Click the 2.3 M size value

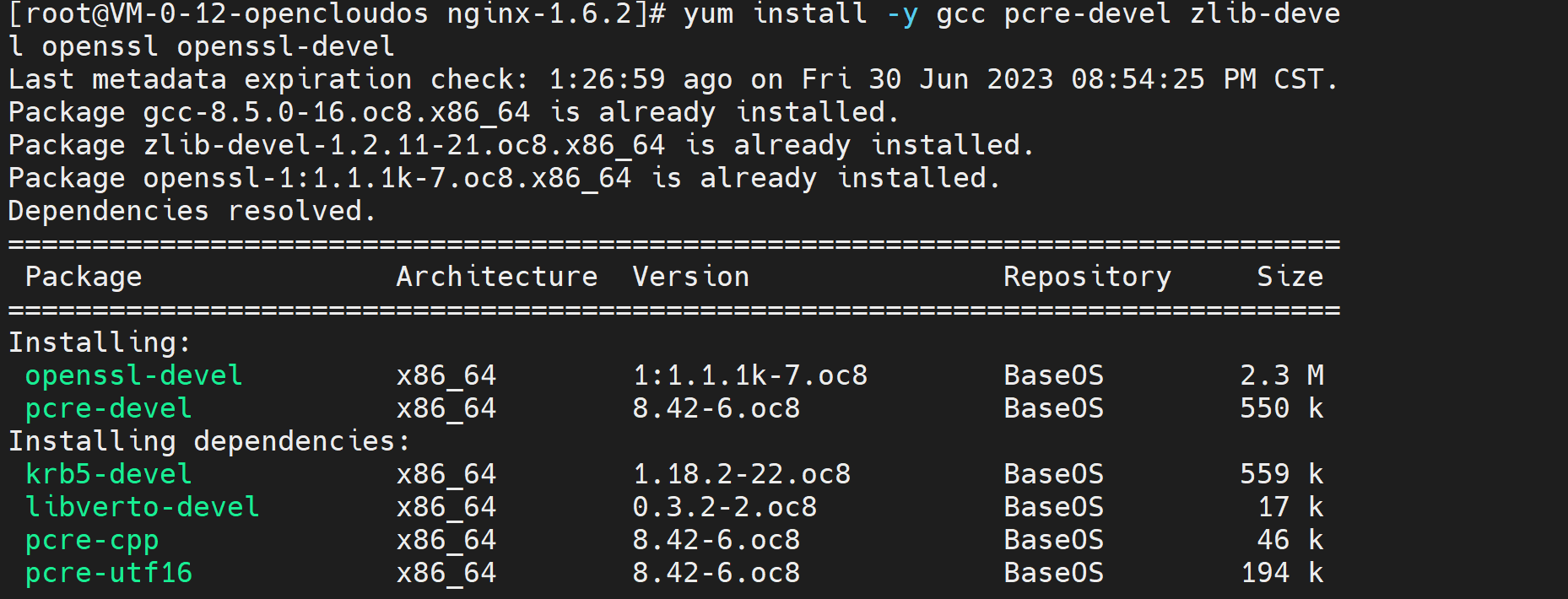(x=1281, y=375)
